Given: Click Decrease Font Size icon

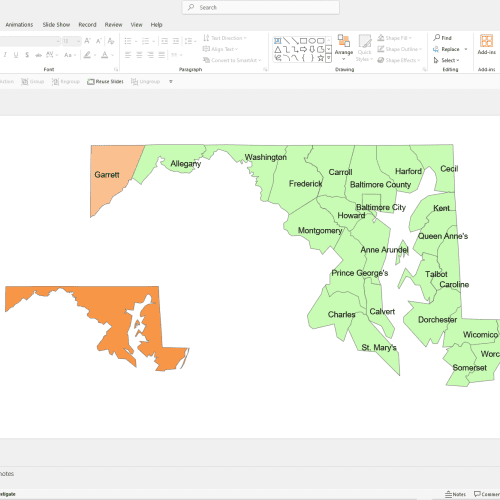Looking at the screenshot, I should tap(99, 41).
